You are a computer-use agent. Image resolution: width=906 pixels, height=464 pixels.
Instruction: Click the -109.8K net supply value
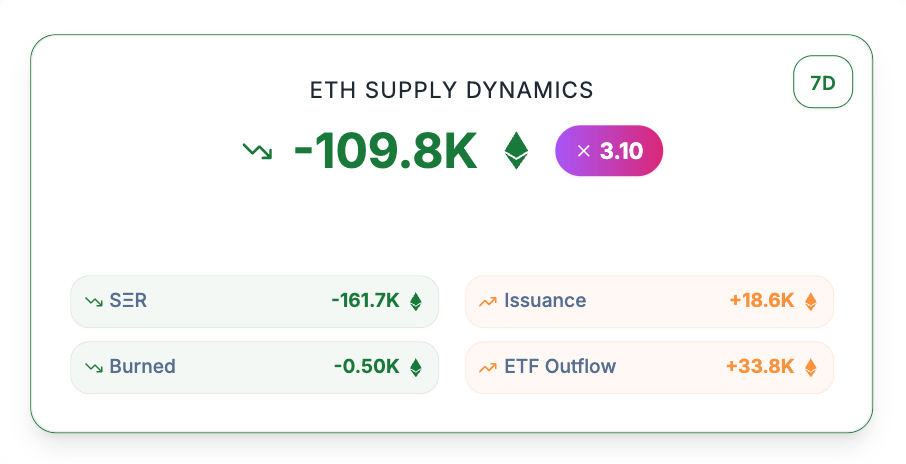point(385,151)
